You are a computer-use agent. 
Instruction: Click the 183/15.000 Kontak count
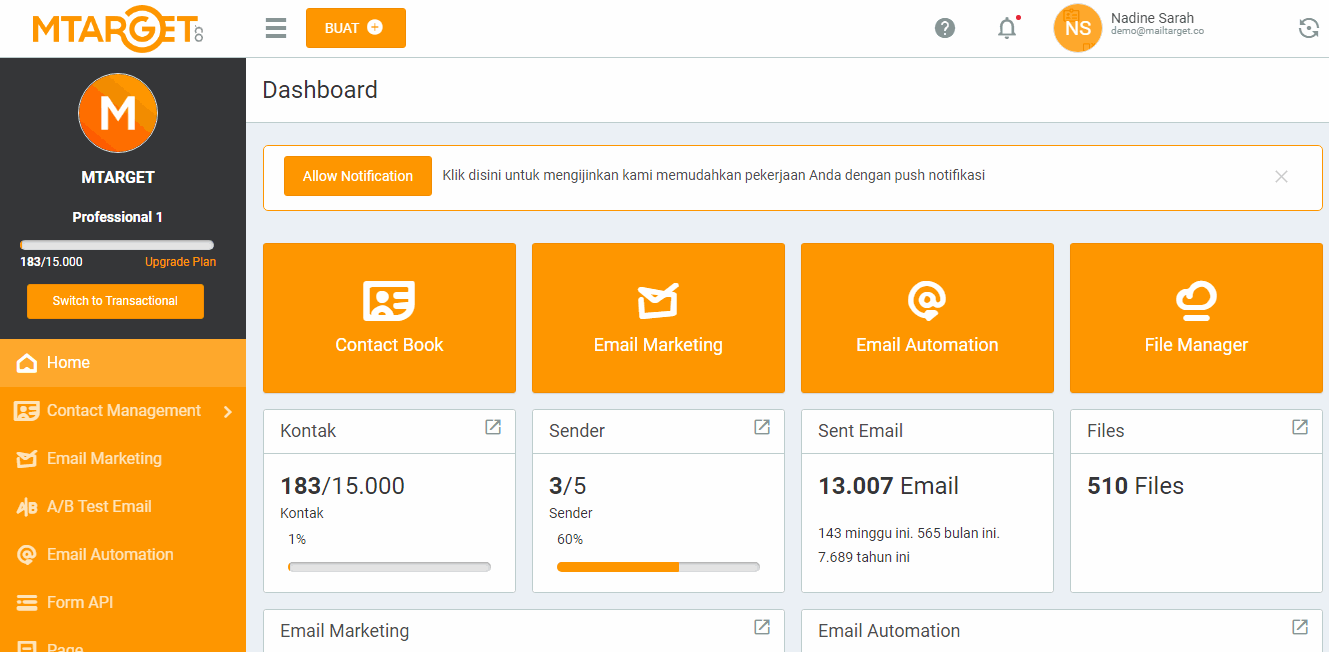tap(343, 486)
